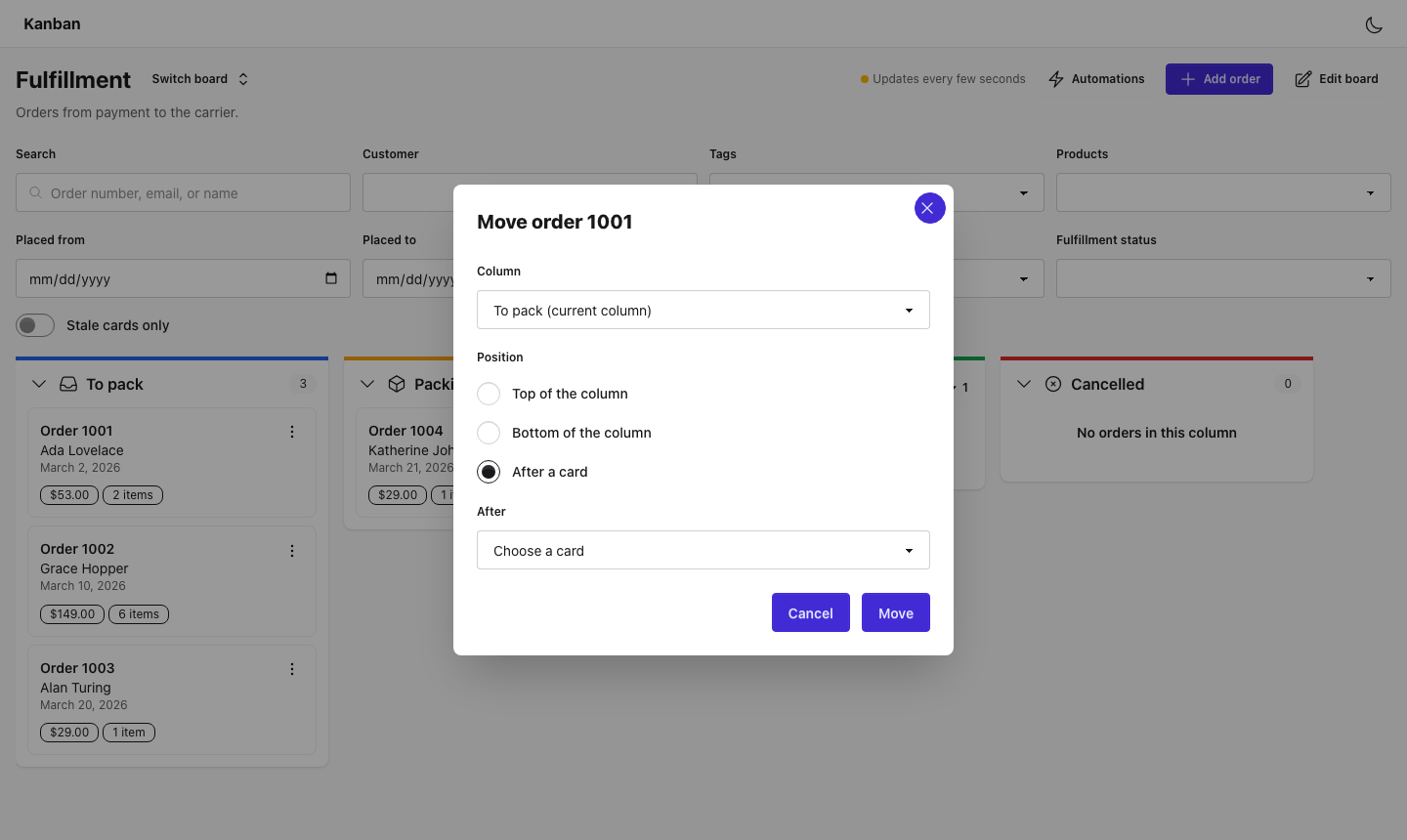Click the plus icon in Add order
1407x840 pixels.
[1188, 79]
